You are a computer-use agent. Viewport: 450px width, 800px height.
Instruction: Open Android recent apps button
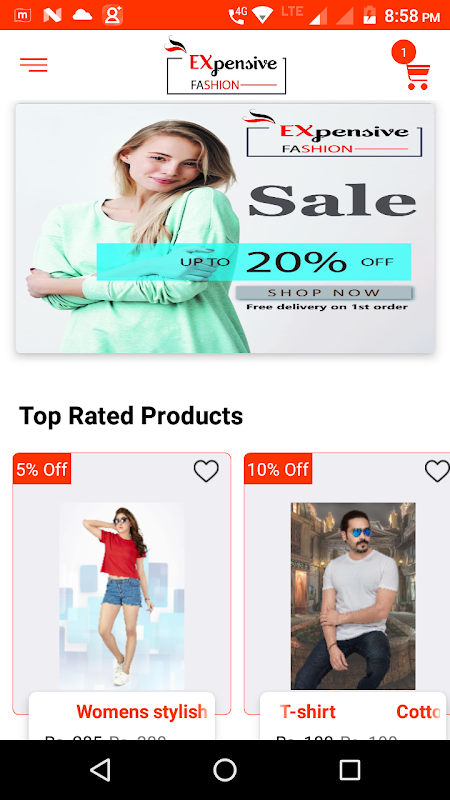point(349,769)
